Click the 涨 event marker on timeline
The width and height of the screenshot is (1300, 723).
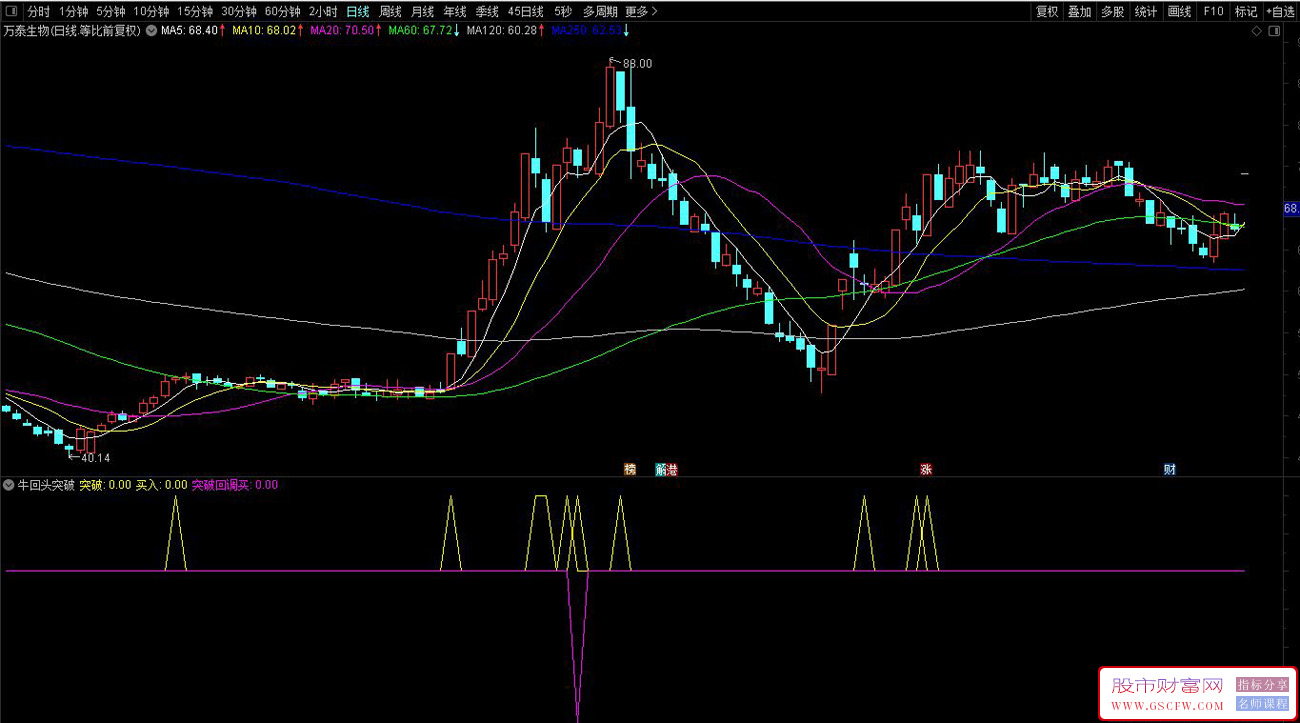927,469
